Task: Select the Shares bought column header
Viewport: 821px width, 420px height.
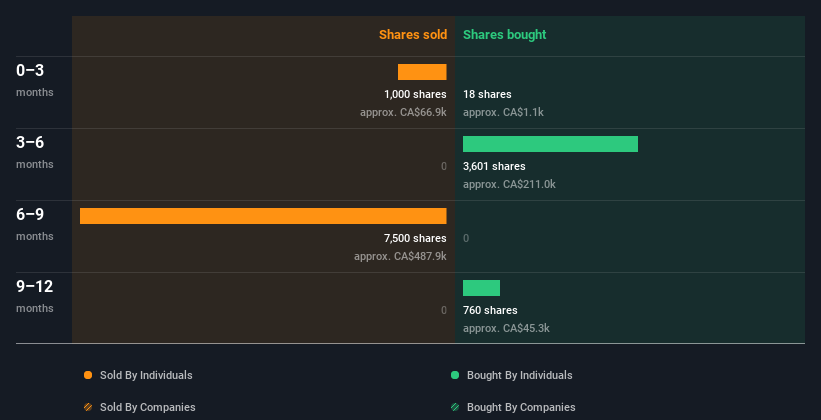Action: [x=504, y=35]
